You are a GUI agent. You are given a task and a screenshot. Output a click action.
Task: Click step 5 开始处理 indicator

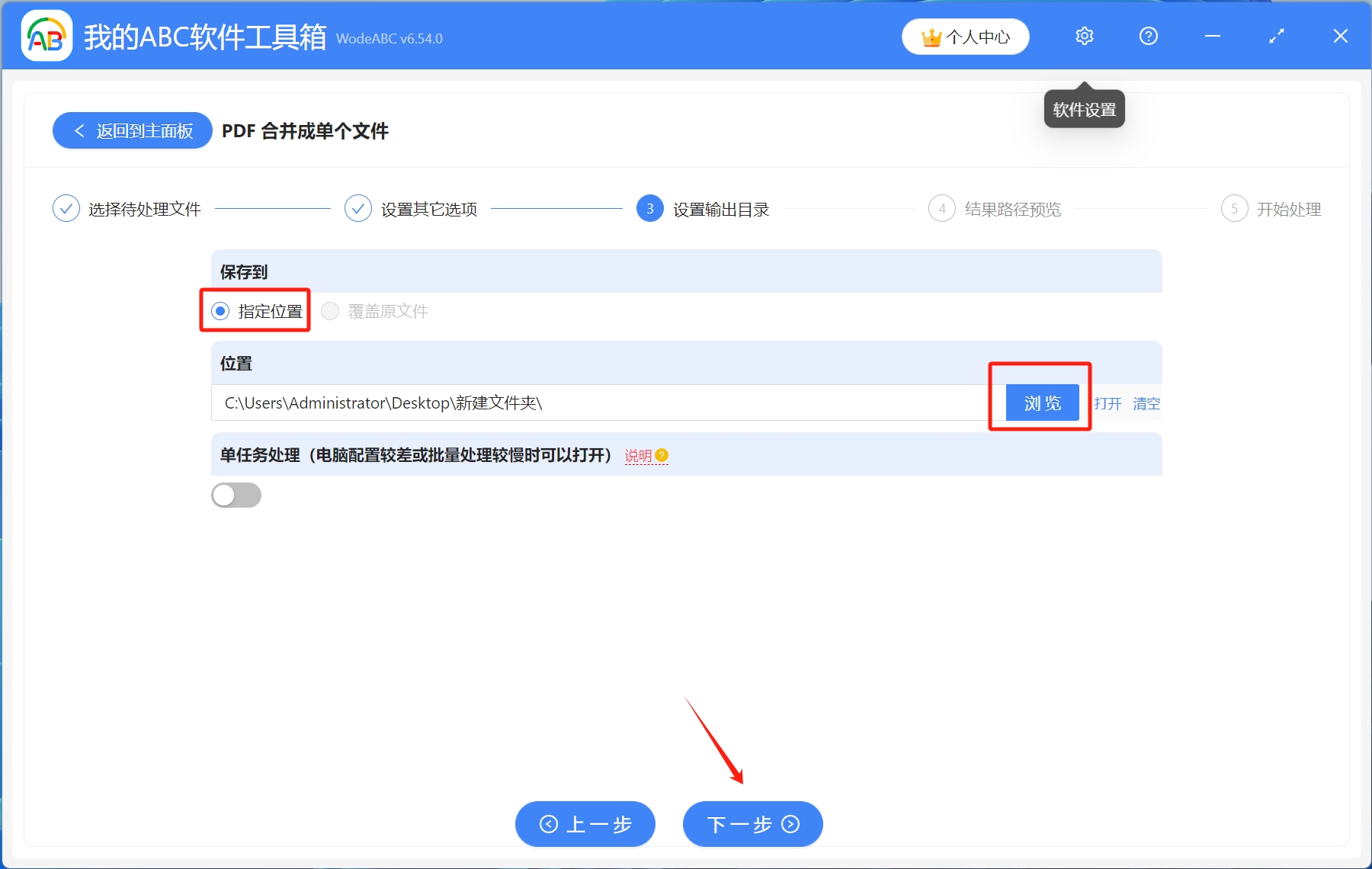[1235, 208]
